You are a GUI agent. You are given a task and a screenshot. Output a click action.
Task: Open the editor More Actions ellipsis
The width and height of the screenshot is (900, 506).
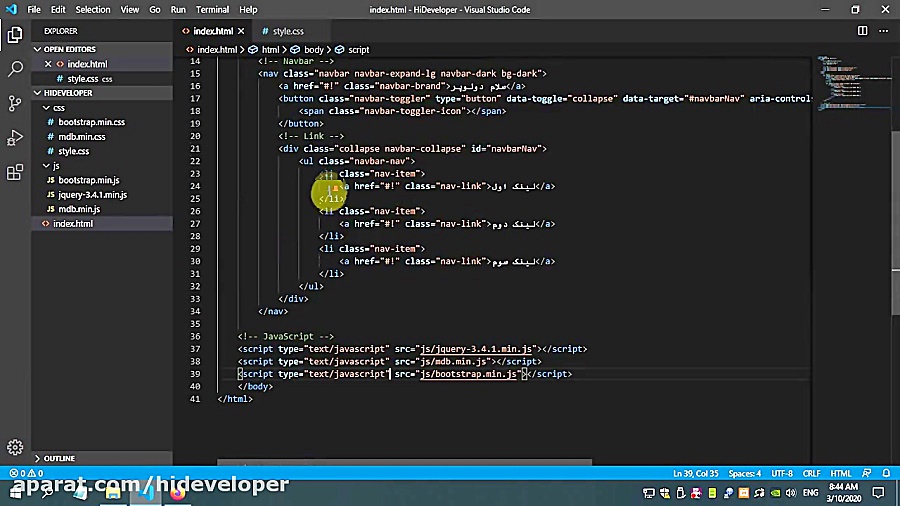883,31
